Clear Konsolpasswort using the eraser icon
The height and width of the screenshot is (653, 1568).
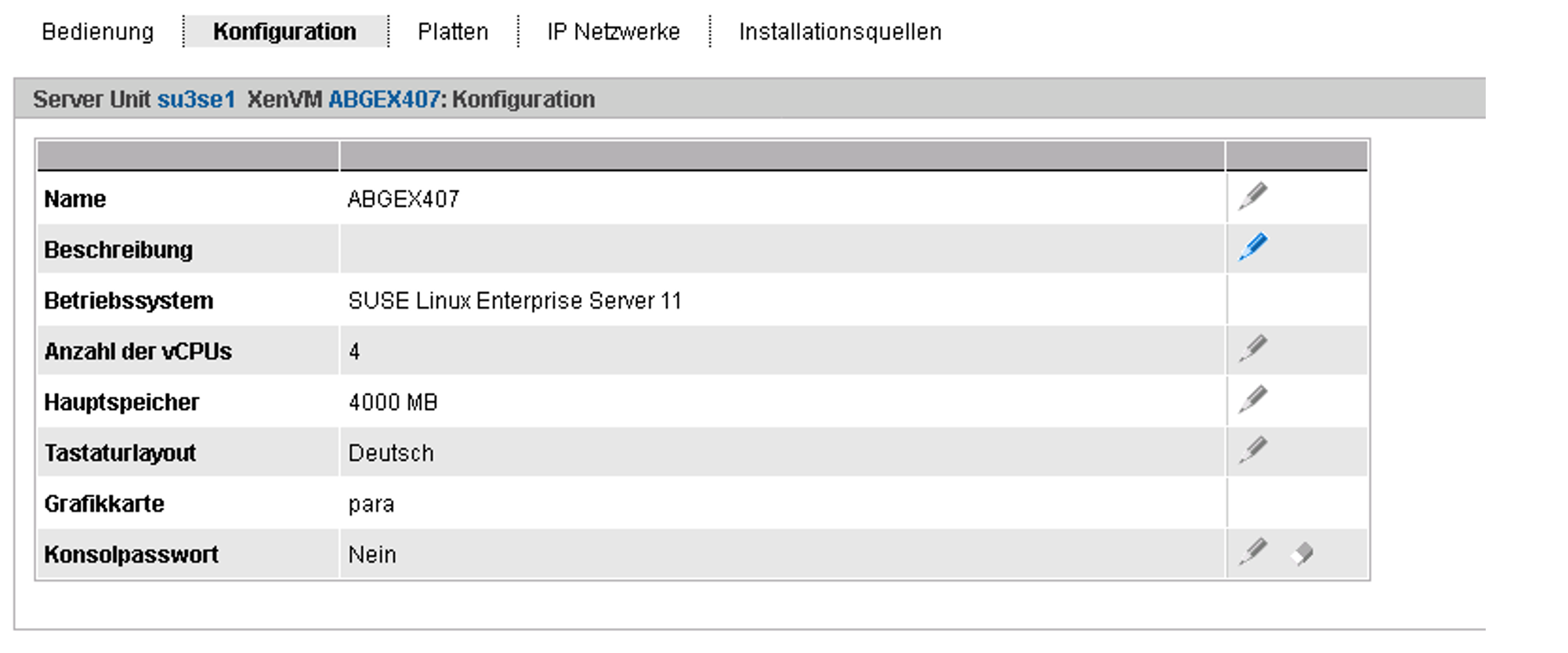click(x=1302, y=554)
